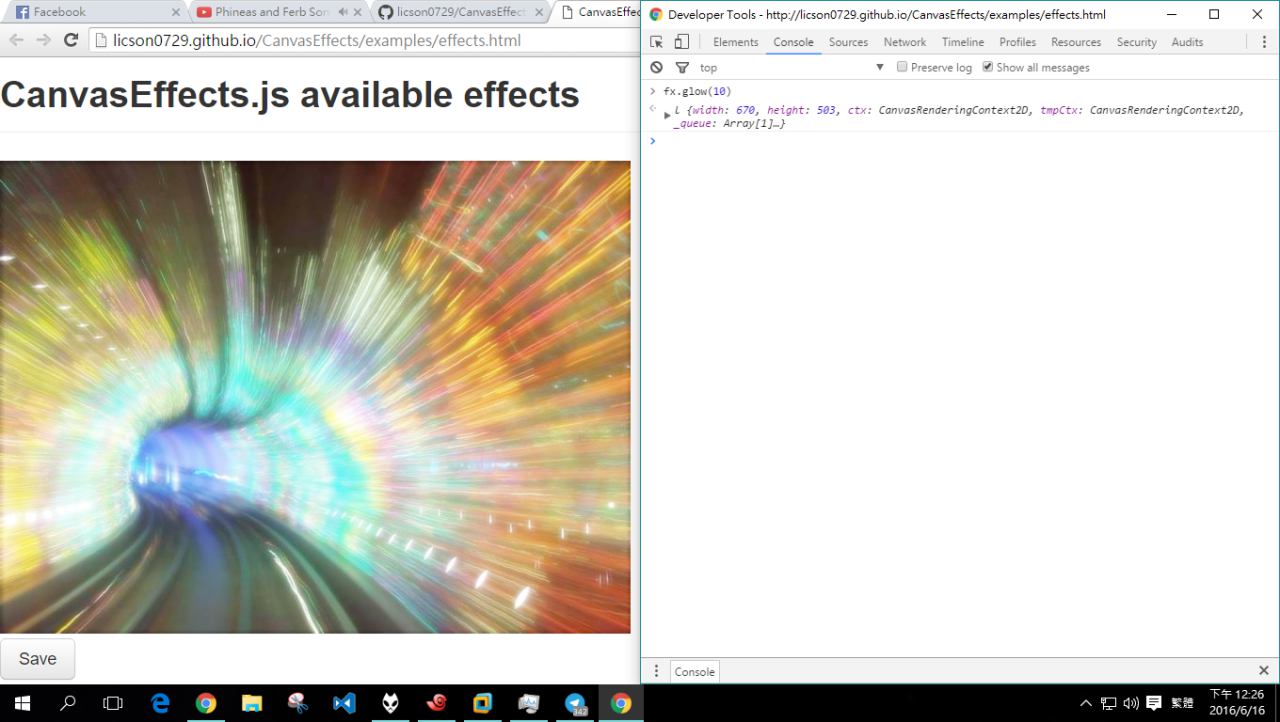
Task: Select the Console drawer tab
Action: (x=695, y=672)
